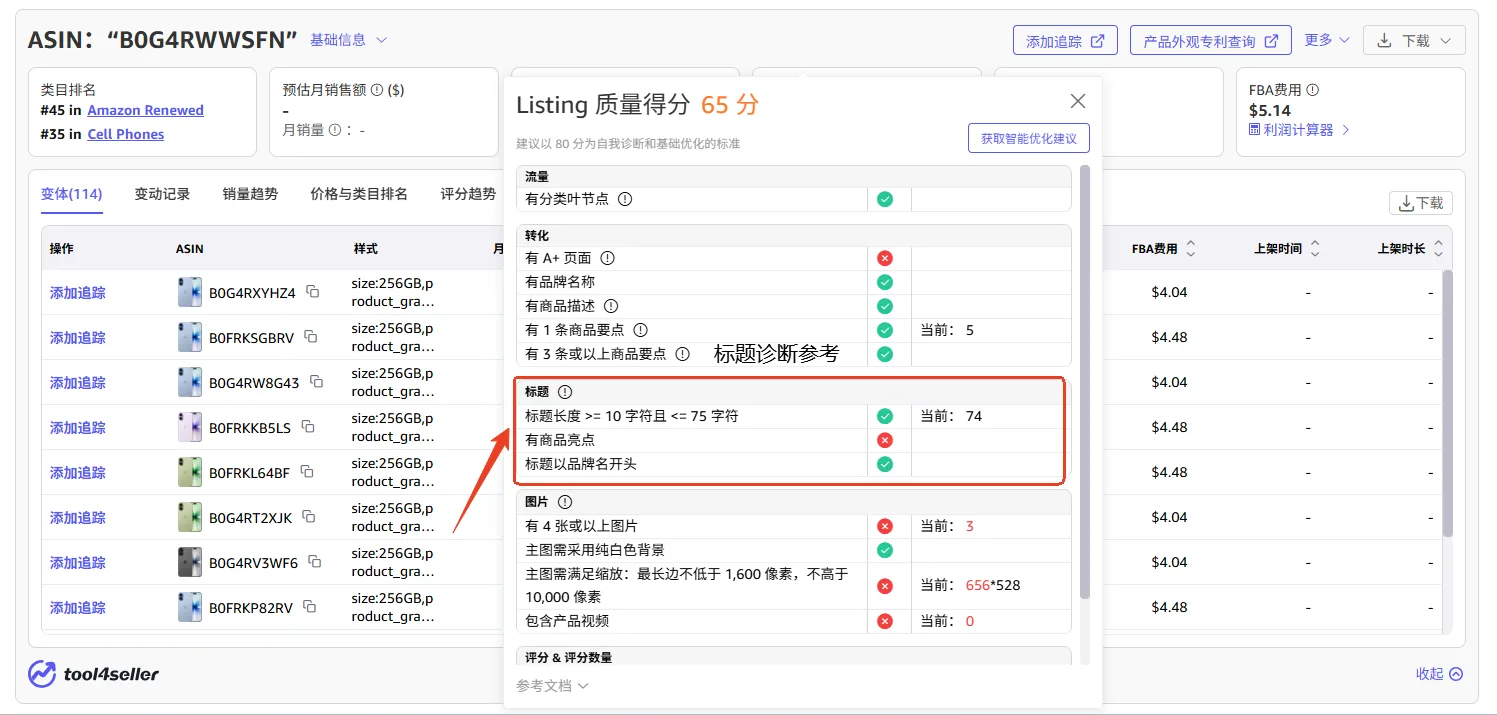Add tracking for B0G4RW8G43 row
The image size is (1497, 715).
click(78, 383)
